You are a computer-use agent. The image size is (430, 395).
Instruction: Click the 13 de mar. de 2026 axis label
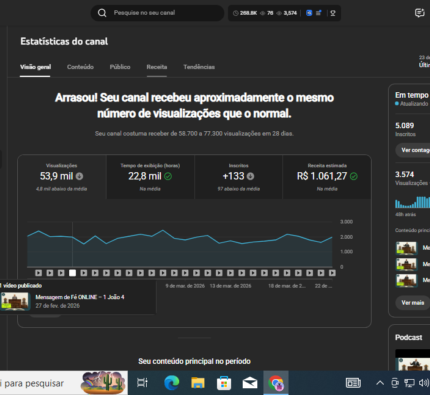(230, 286)
